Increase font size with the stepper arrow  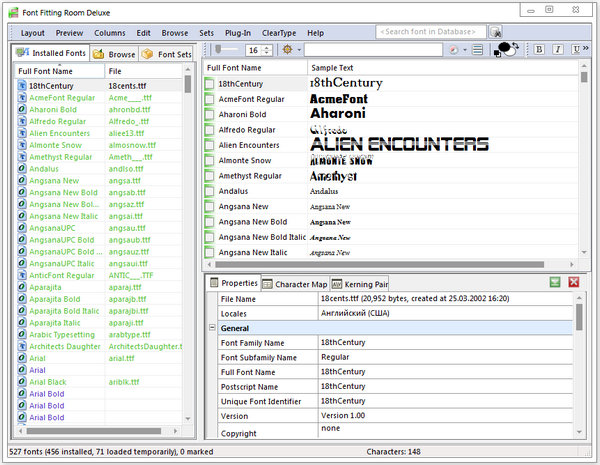pyautogui.click(x=268, y=46)
